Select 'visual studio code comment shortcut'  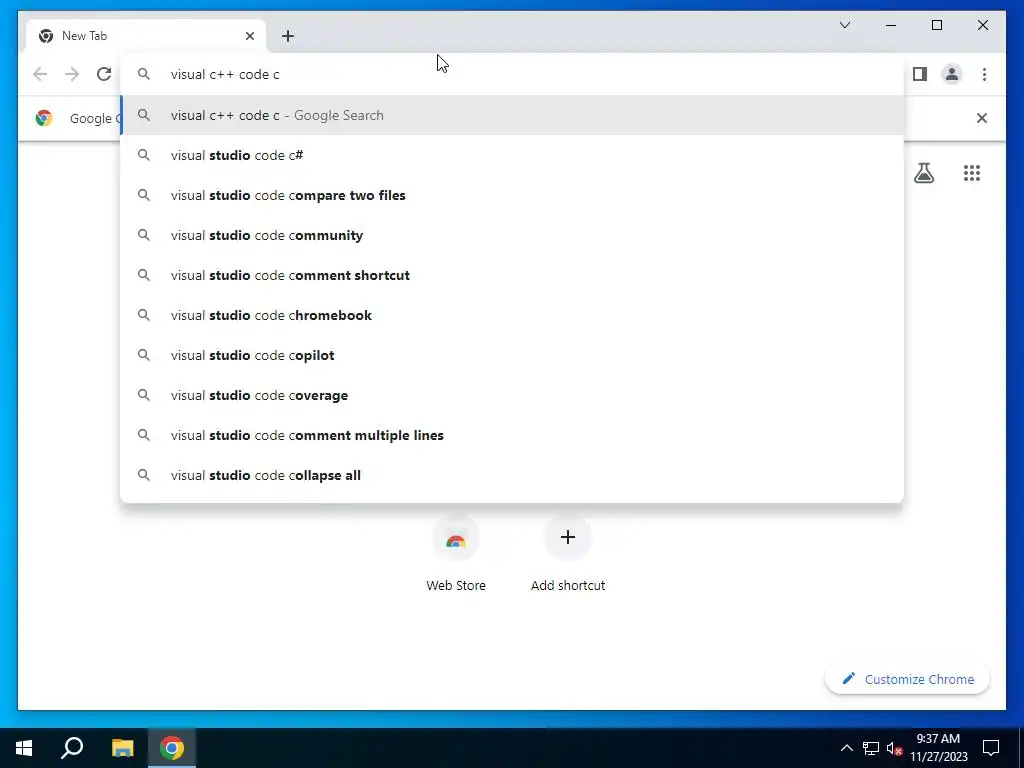click(x=512, y=275)
